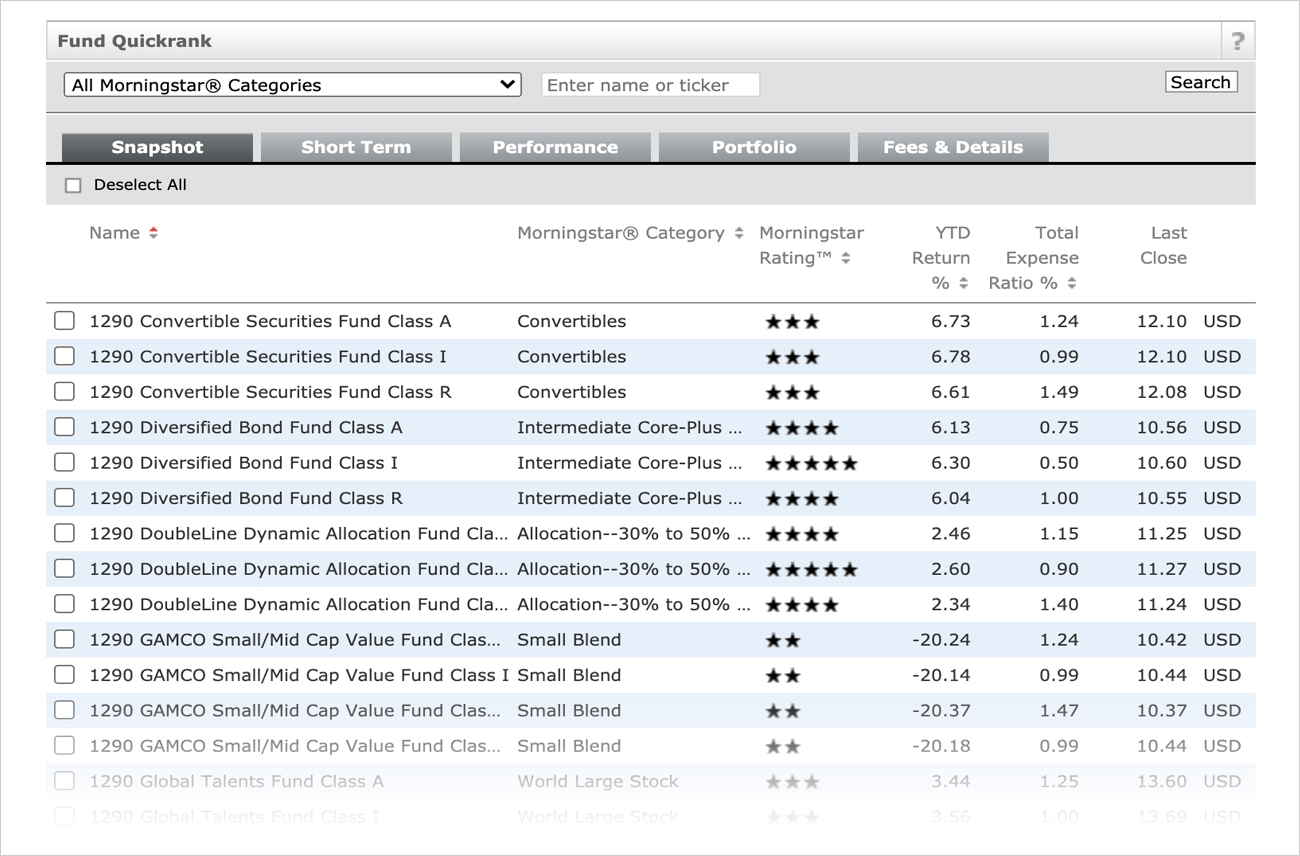The height and width of the screenshot is (856, 1300).
Task: Click expense ratio value 1.47
Action: point(1058,711)
